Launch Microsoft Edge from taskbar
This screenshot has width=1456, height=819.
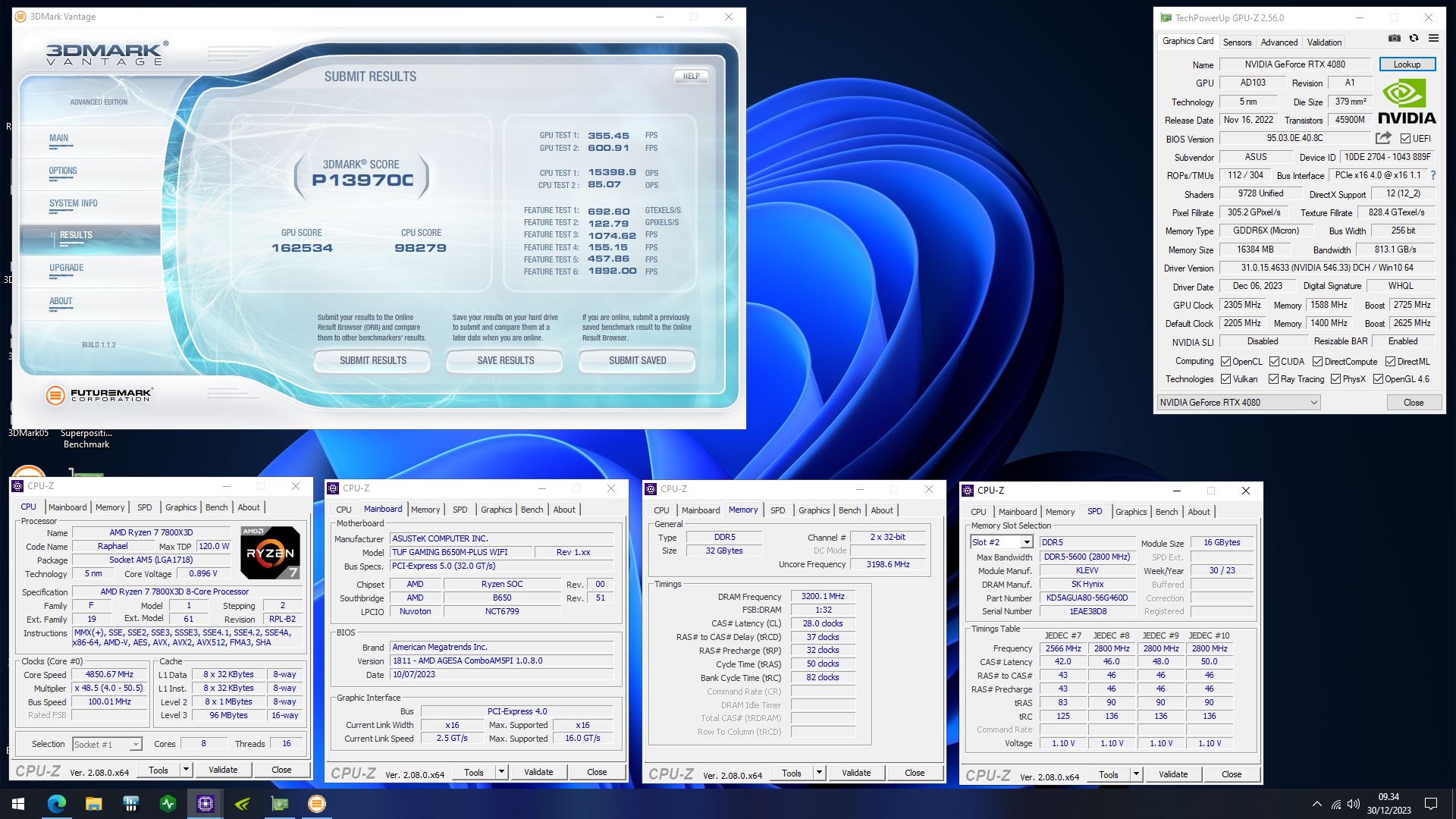pyautogui.click(x=56, y=804)
